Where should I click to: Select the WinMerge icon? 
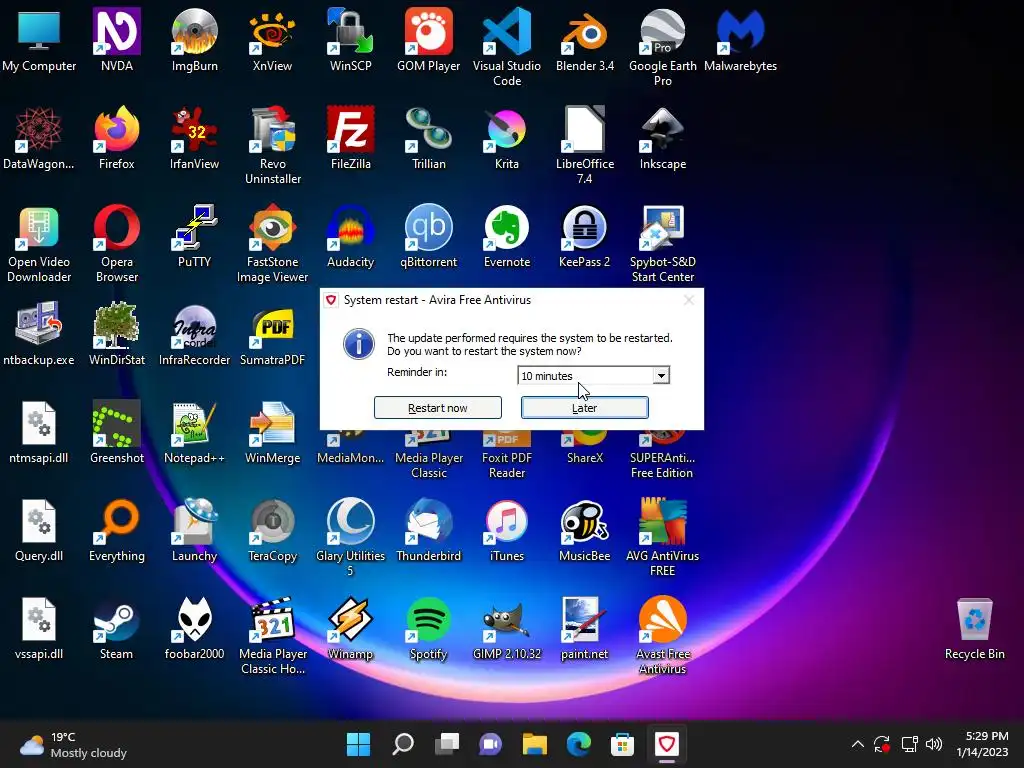272,432
